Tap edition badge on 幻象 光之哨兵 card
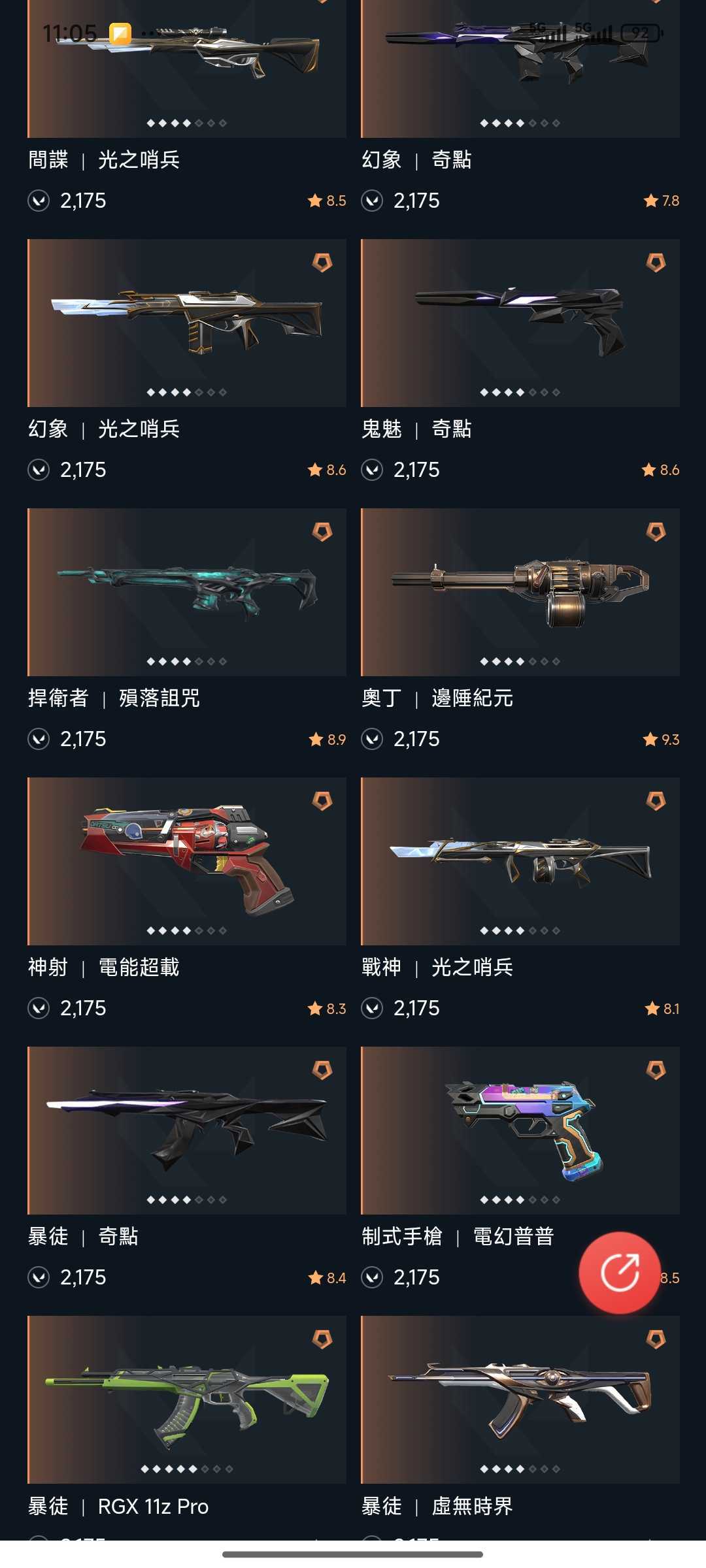This screenshot has height=1568, width=706. tap(322, 263)
